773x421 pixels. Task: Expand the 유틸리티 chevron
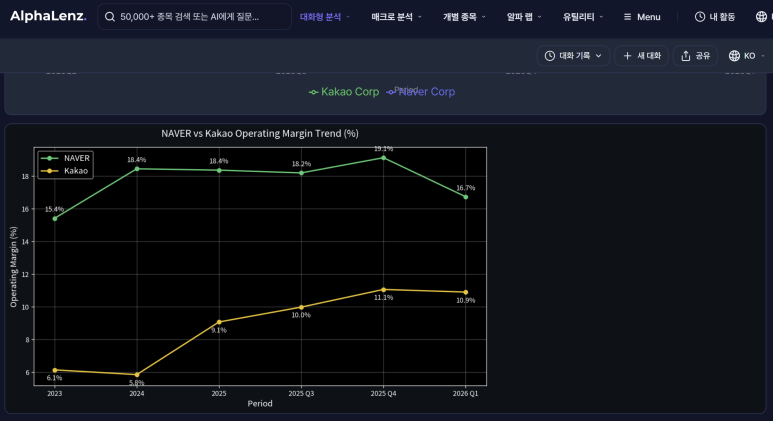pyautogui.click(x=601, y=17)
